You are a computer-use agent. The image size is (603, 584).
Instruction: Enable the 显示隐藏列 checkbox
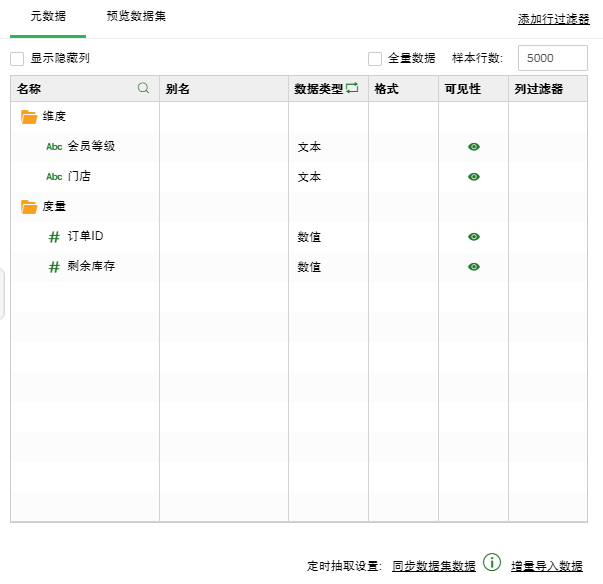17,58
